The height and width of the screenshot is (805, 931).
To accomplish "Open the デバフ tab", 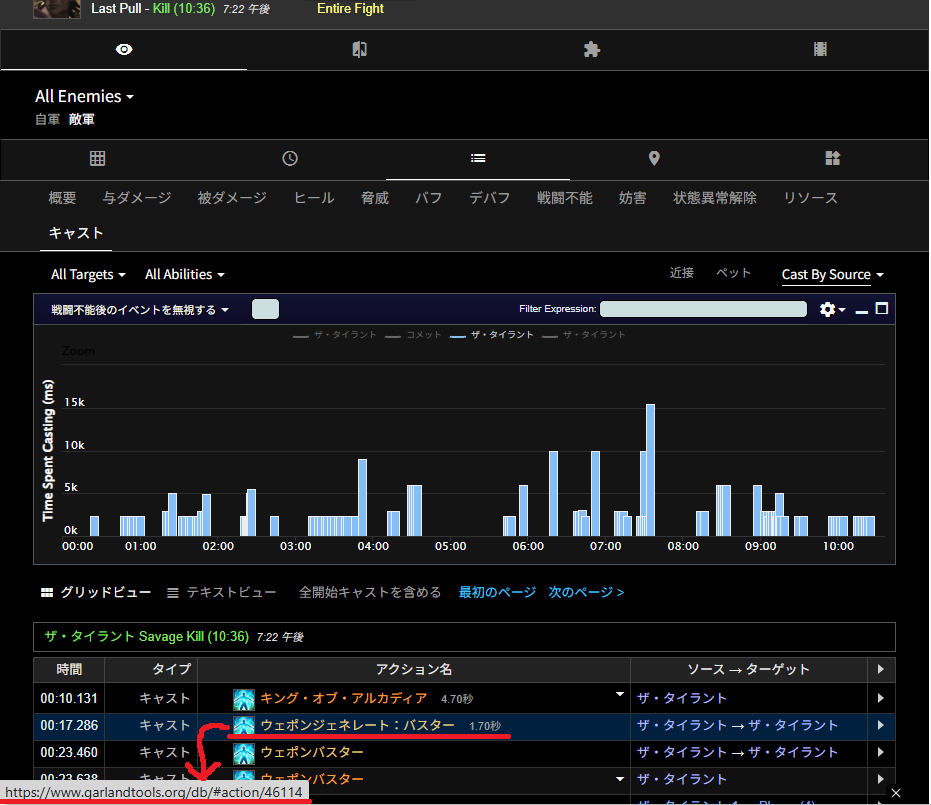I will click(x=489, y=198).
